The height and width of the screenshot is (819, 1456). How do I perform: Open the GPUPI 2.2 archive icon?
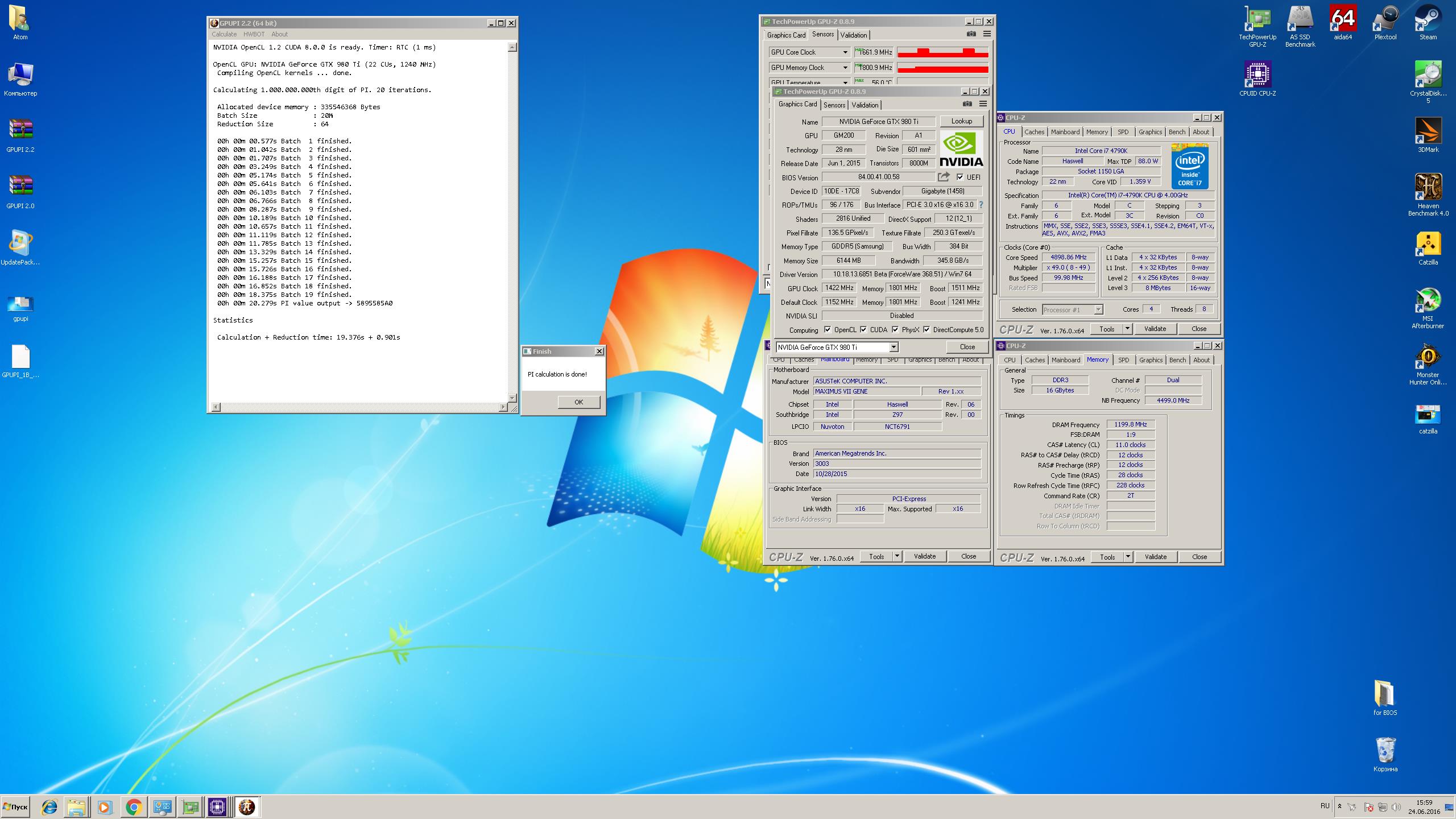(x=20, y=135)
